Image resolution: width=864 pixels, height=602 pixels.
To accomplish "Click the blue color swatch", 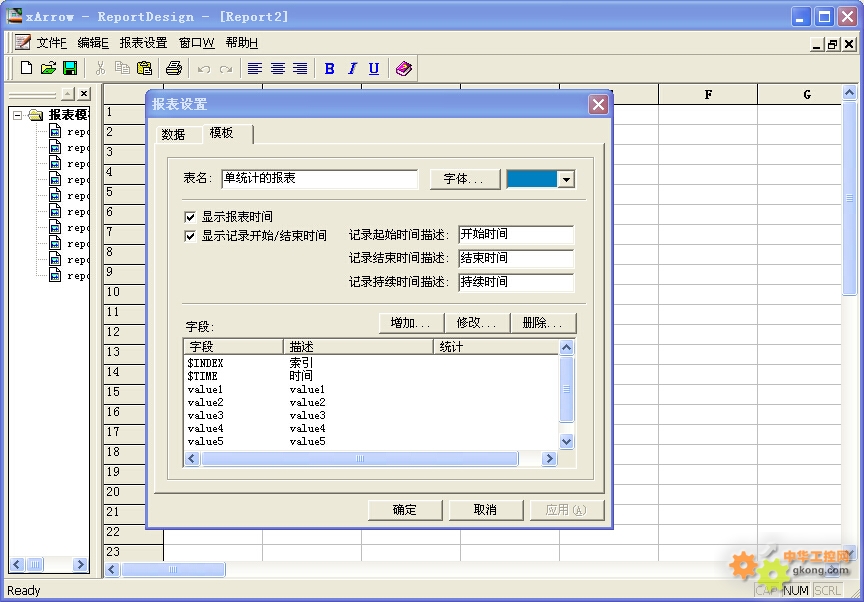I will 531,179.
